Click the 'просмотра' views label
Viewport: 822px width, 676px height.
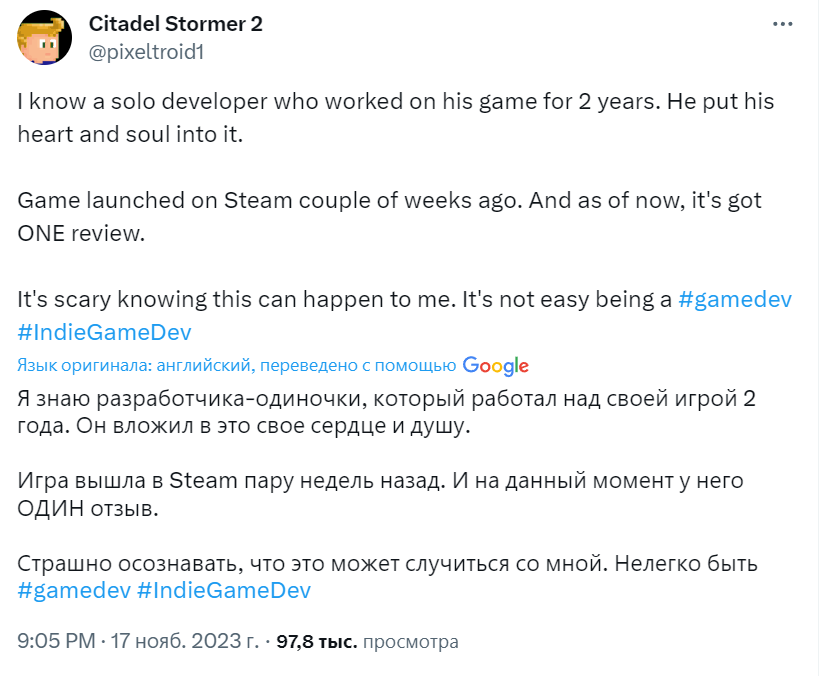coord(410,641)
